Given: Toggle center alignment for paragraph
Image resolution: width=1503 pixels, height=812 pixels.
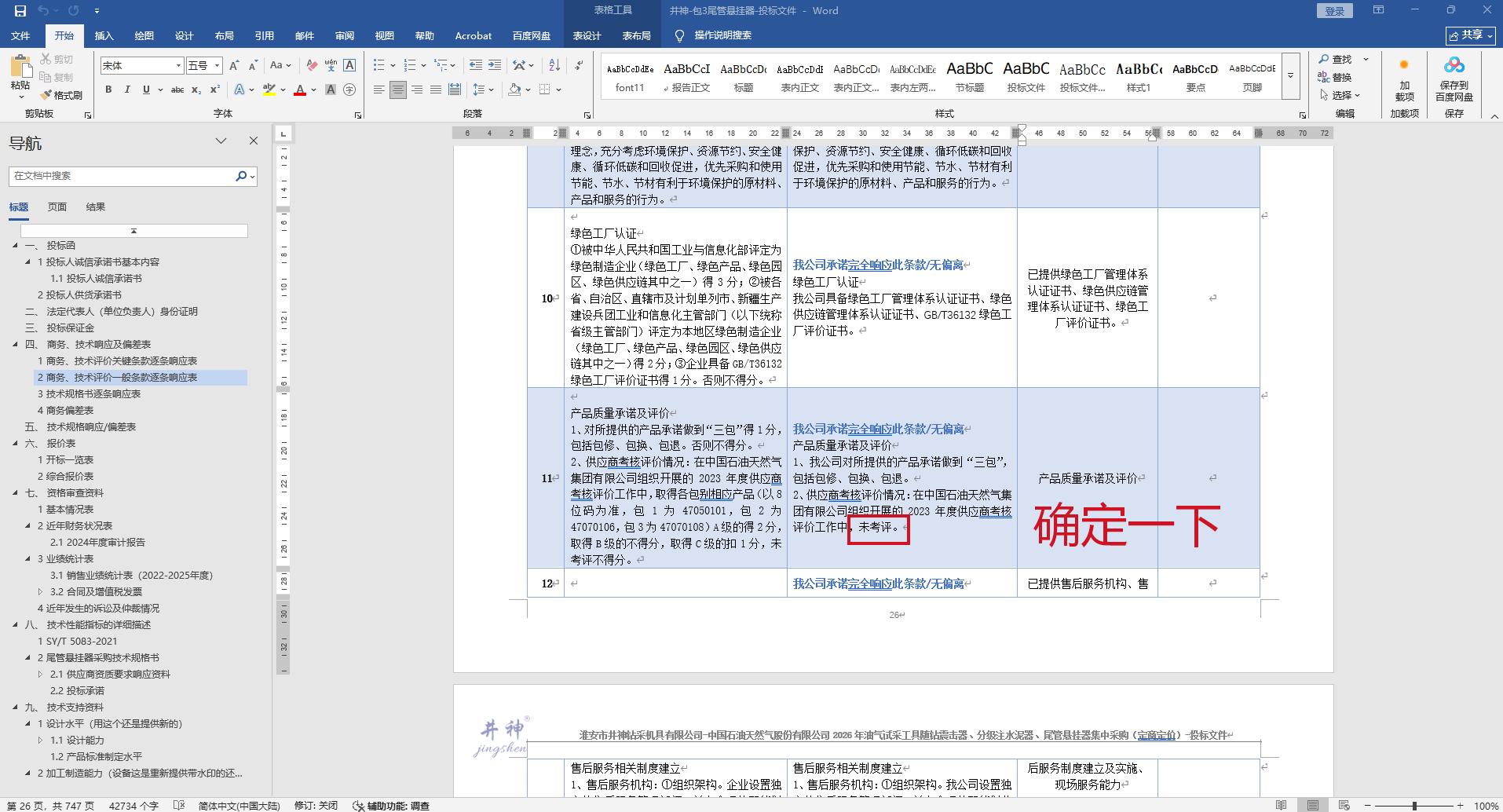Looking at the screenshot, I should tap(398, 90).
